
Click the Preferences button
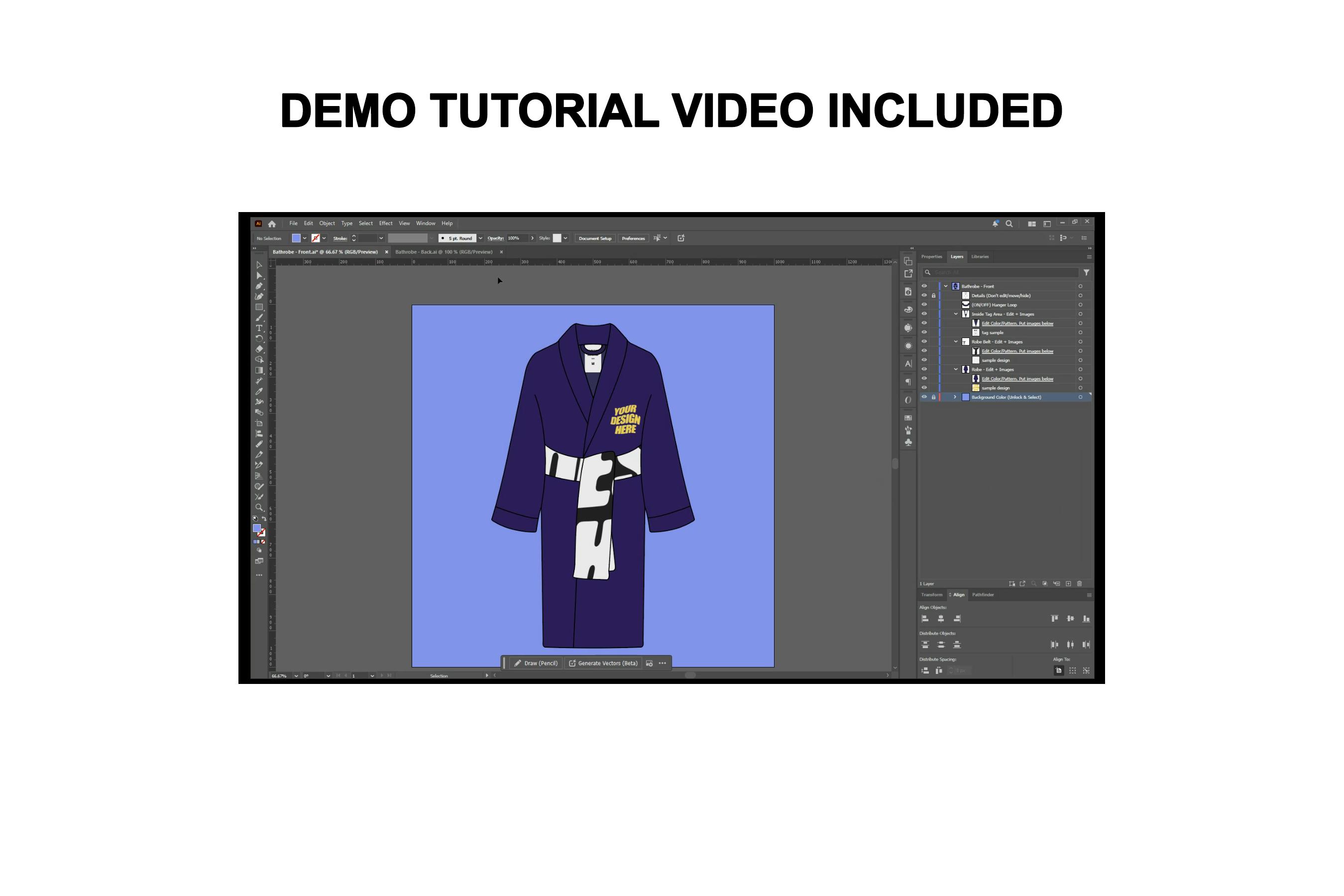[x=633, y=238]
